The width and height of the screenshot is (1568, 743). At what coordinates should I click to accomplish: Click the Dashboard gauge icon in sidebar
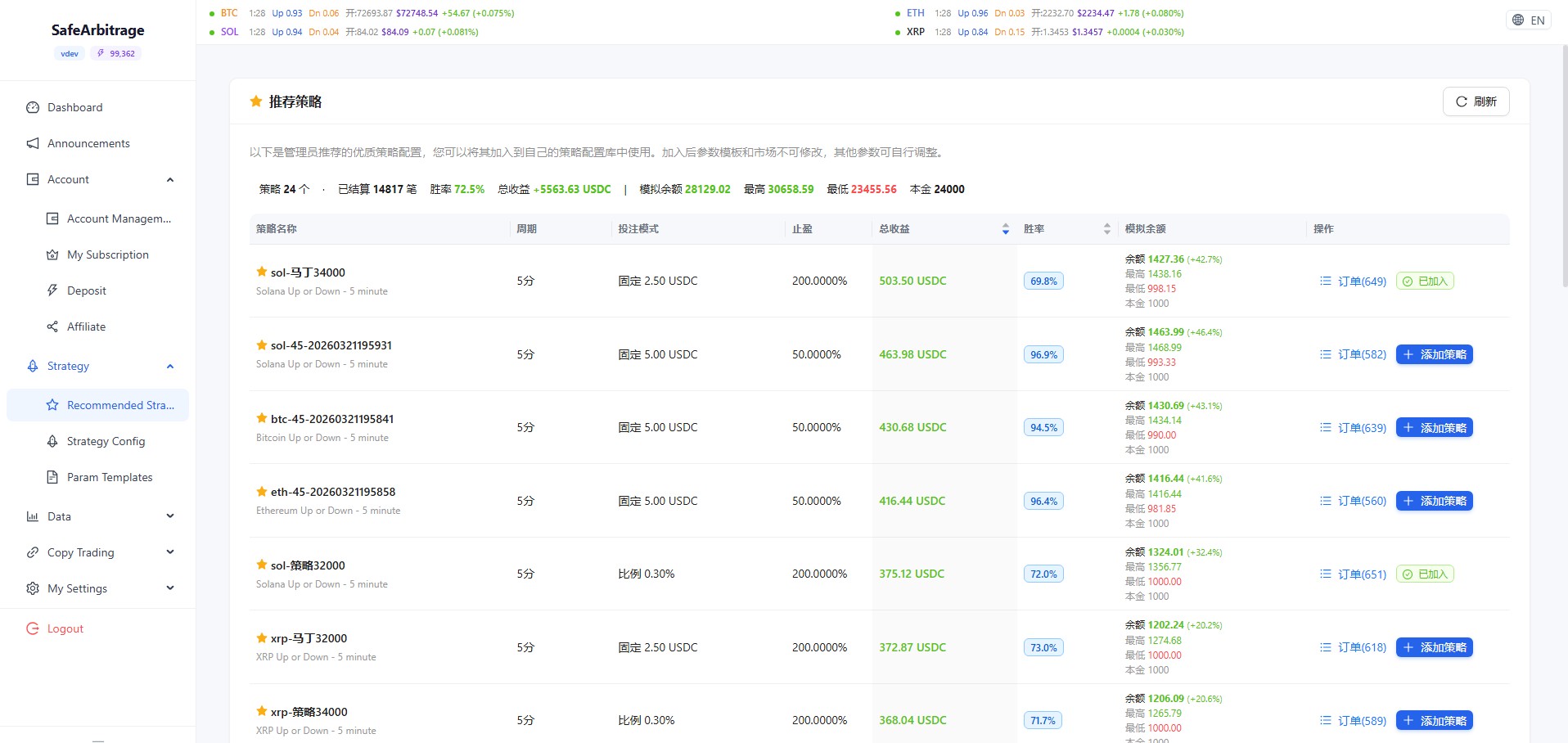[x=33, y=107]
